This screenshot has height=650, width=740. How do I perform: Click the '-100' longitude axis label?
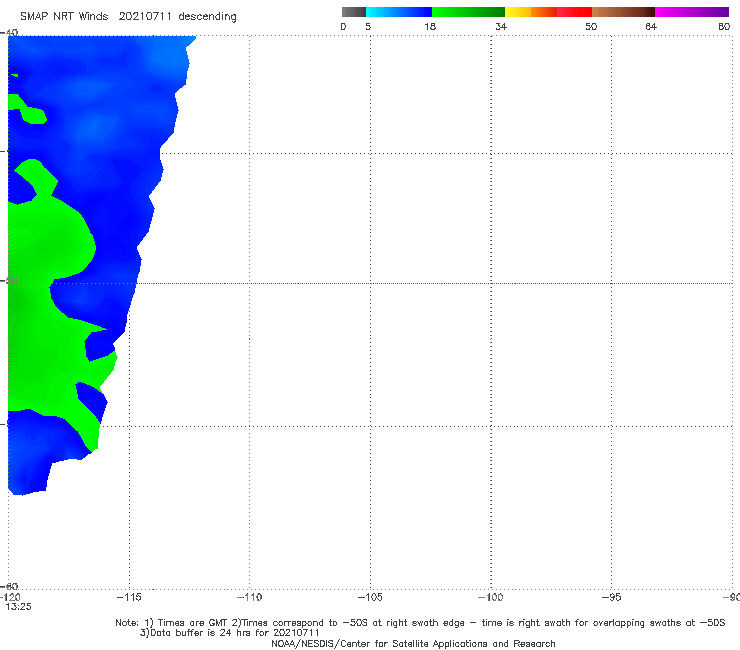491,598
